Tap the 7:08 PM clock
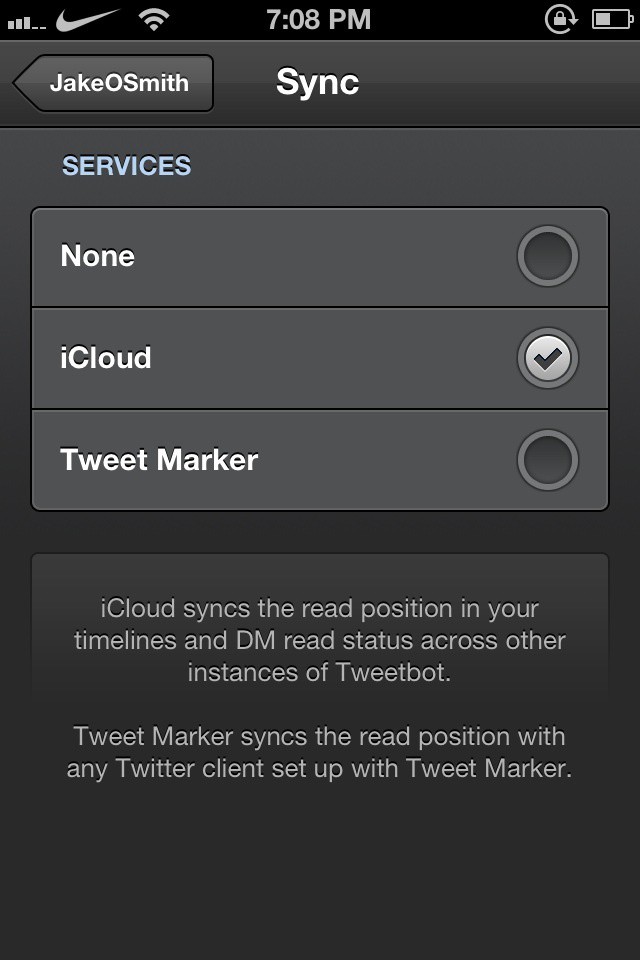The width and height of the screenshot is (640, 960). 319,19
